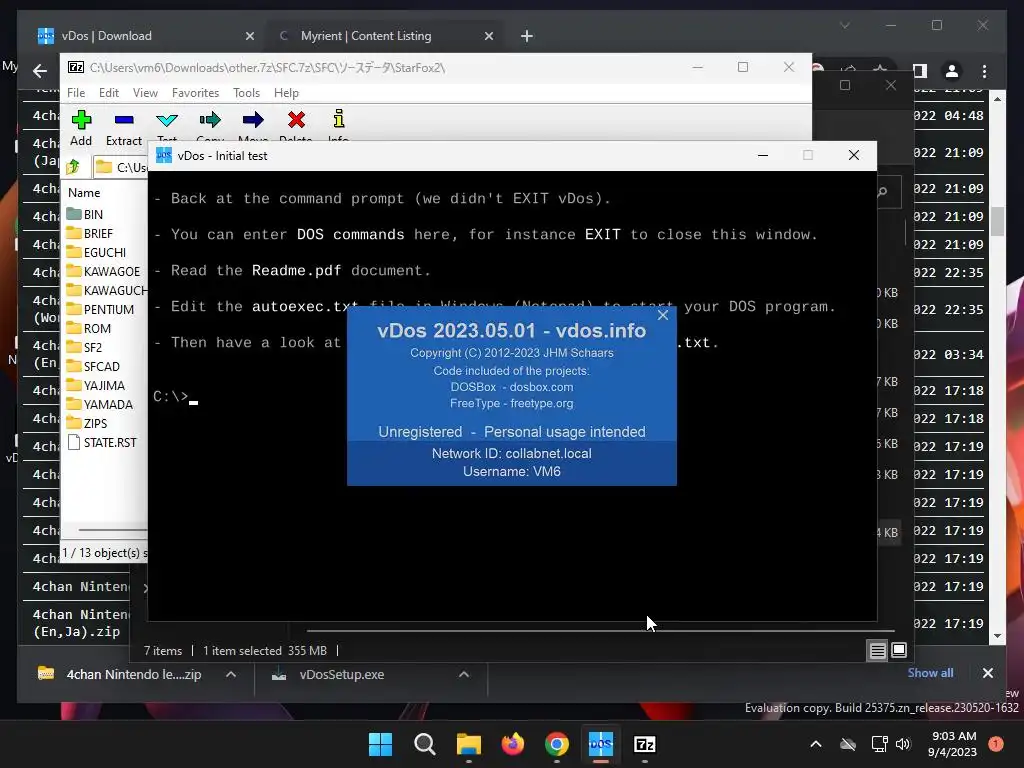Open the vDosSetup.exe download item
Image resolution: width=1024 pixels, height=768 pixels.
click(x=342, y=674)
